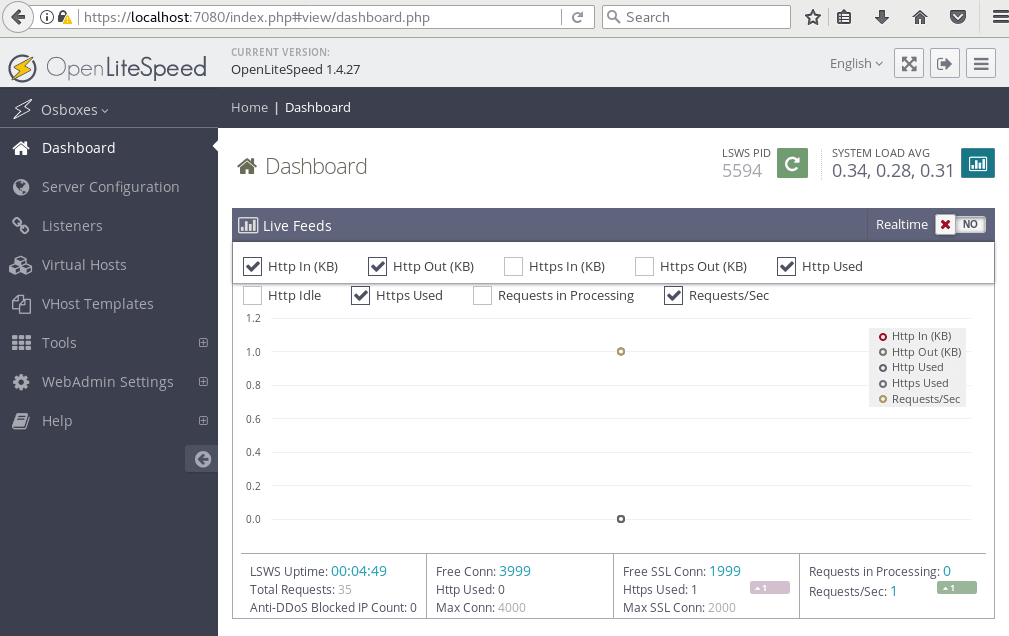The height and width of the screenshot is (636, 1009).
Task: Check the Http Idle checkbox
Action: [252, 295]
